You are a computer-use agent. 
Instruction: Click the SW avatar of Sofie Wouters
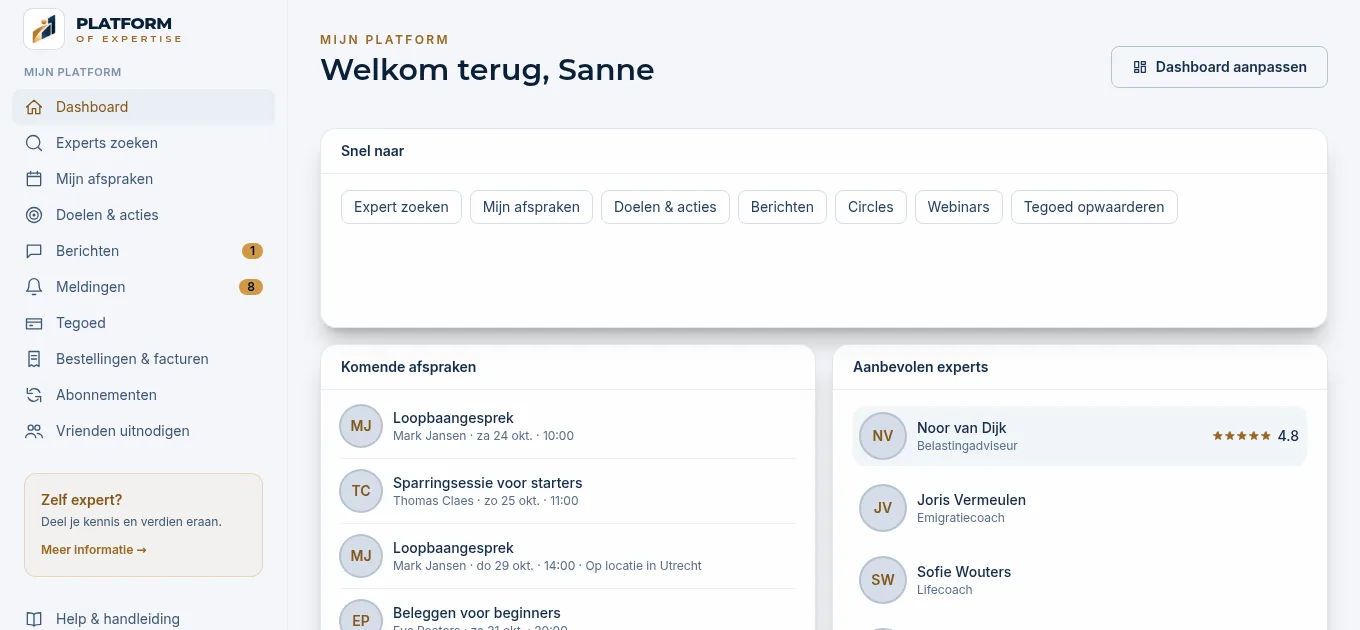point(882,580)
